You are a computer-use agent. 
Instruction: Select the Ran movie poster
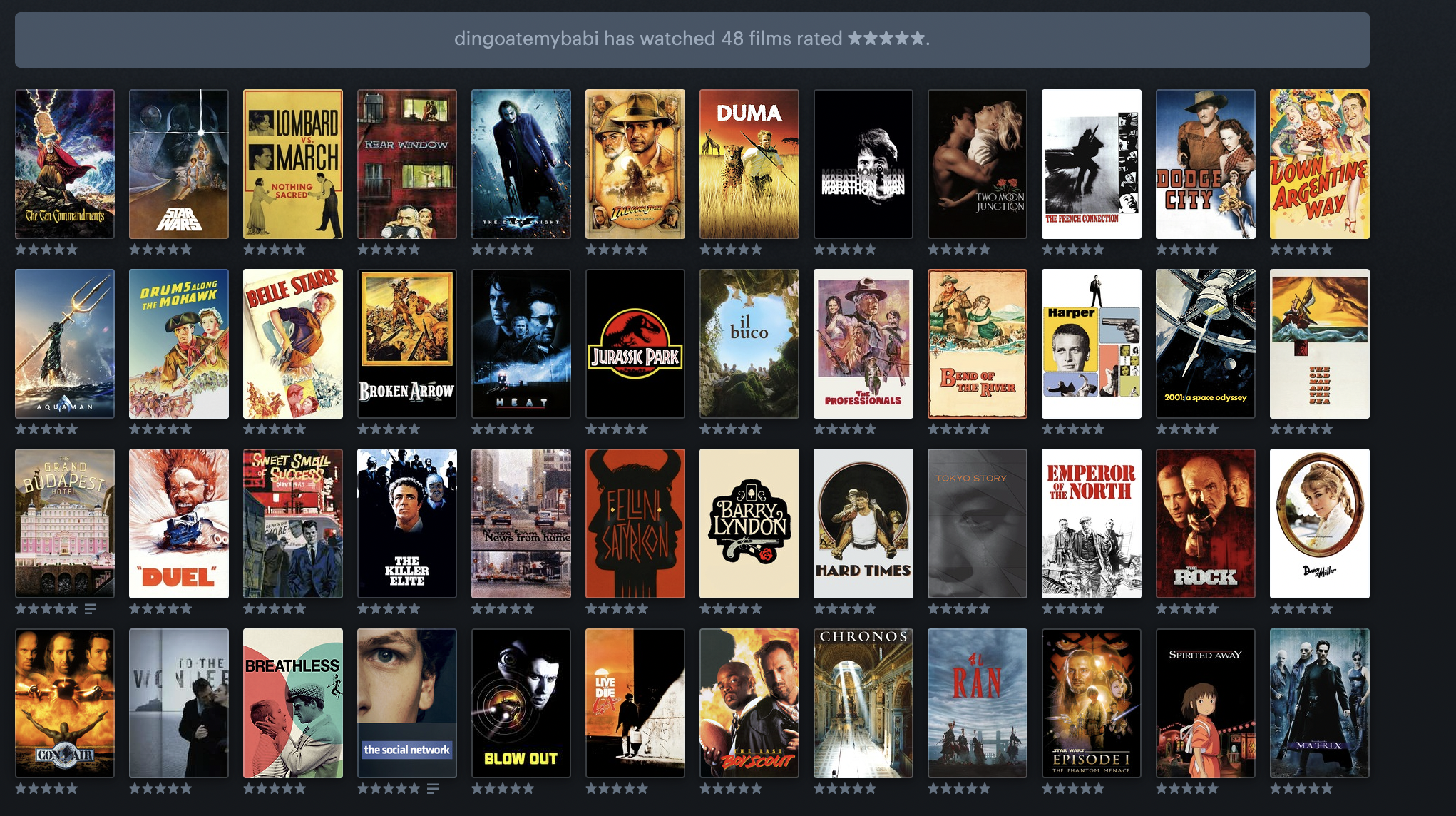[x=978, y=703]
